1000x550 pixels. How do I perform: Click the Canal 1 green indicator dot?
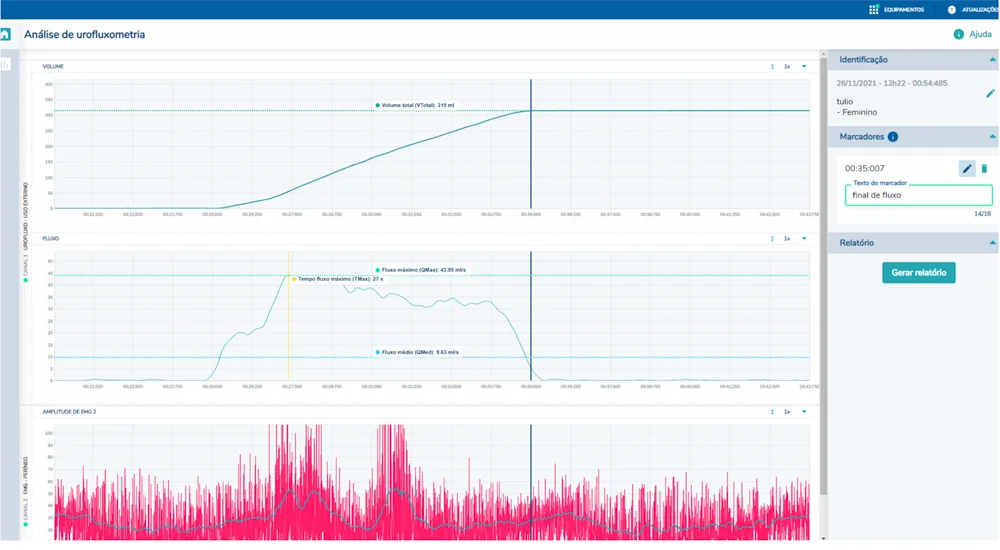coord(26,280)
